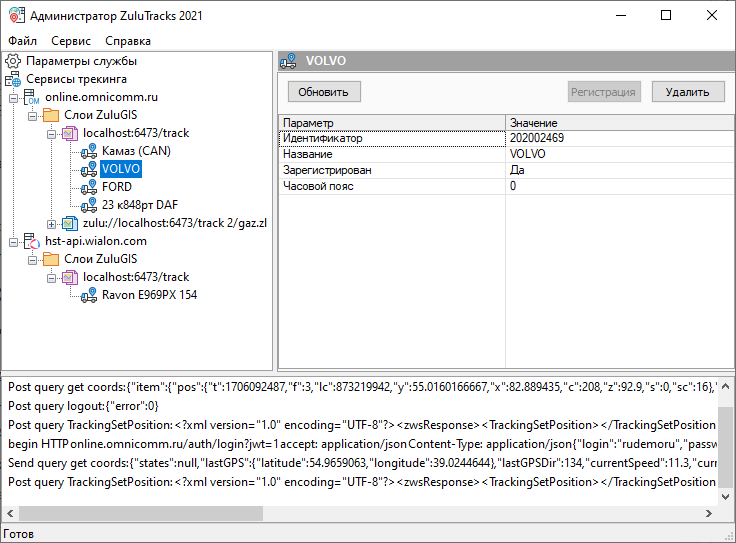This screenshot has height=543, width=736.
Task: Collapse Слои ZuluGIS folder under omnicomm
Action: click(33, 115)
